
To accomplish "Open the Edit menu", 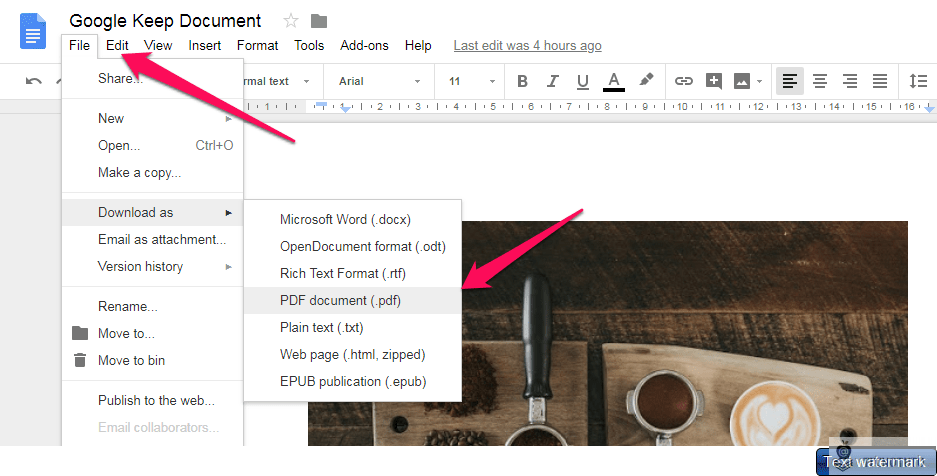I will tap(117, 45).
